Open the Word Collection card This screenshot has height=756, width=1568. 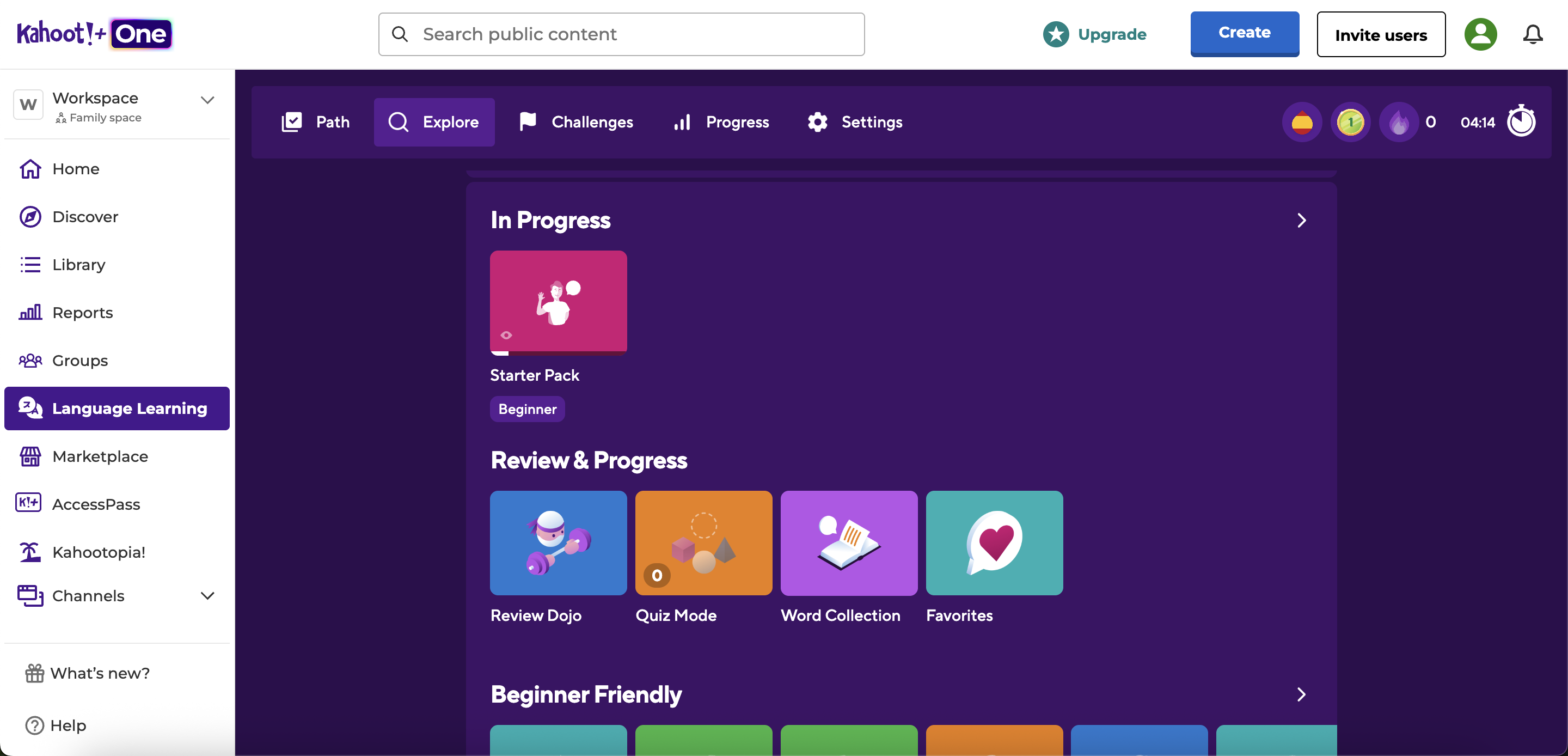[849, 543]
